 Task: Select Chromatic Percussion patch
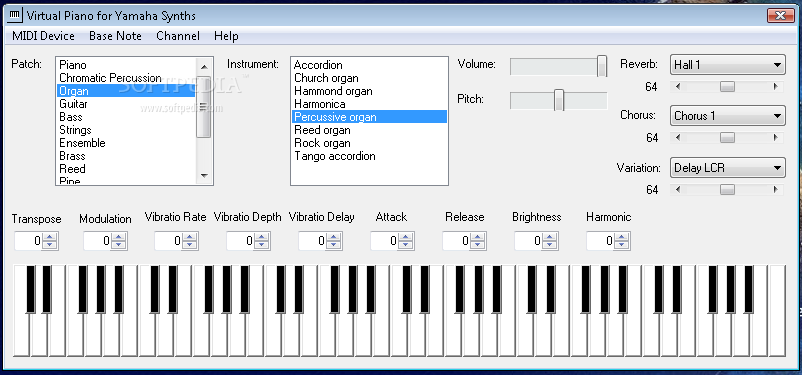126,78
